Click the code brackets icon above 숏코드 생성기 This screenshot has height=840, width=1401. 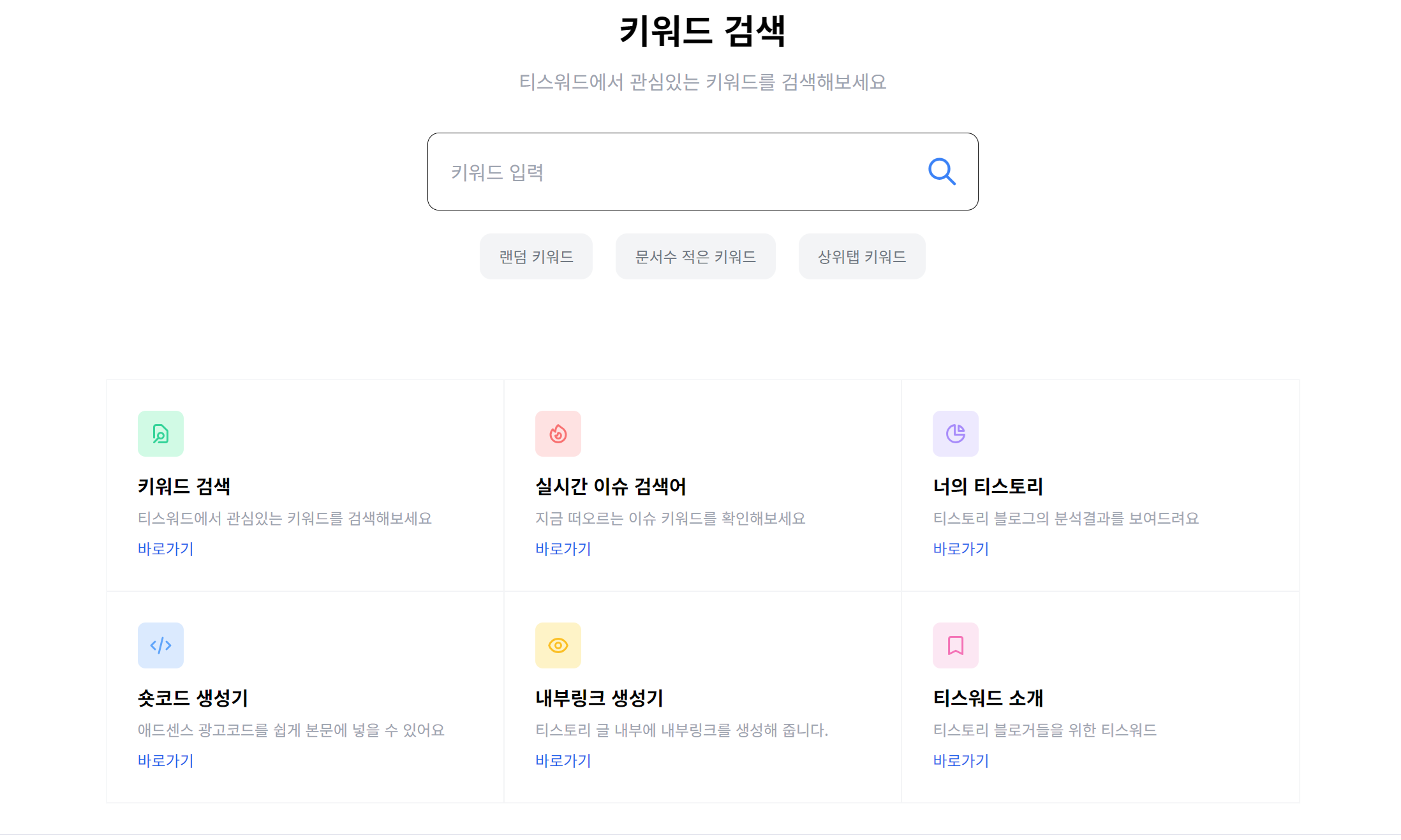160,645
